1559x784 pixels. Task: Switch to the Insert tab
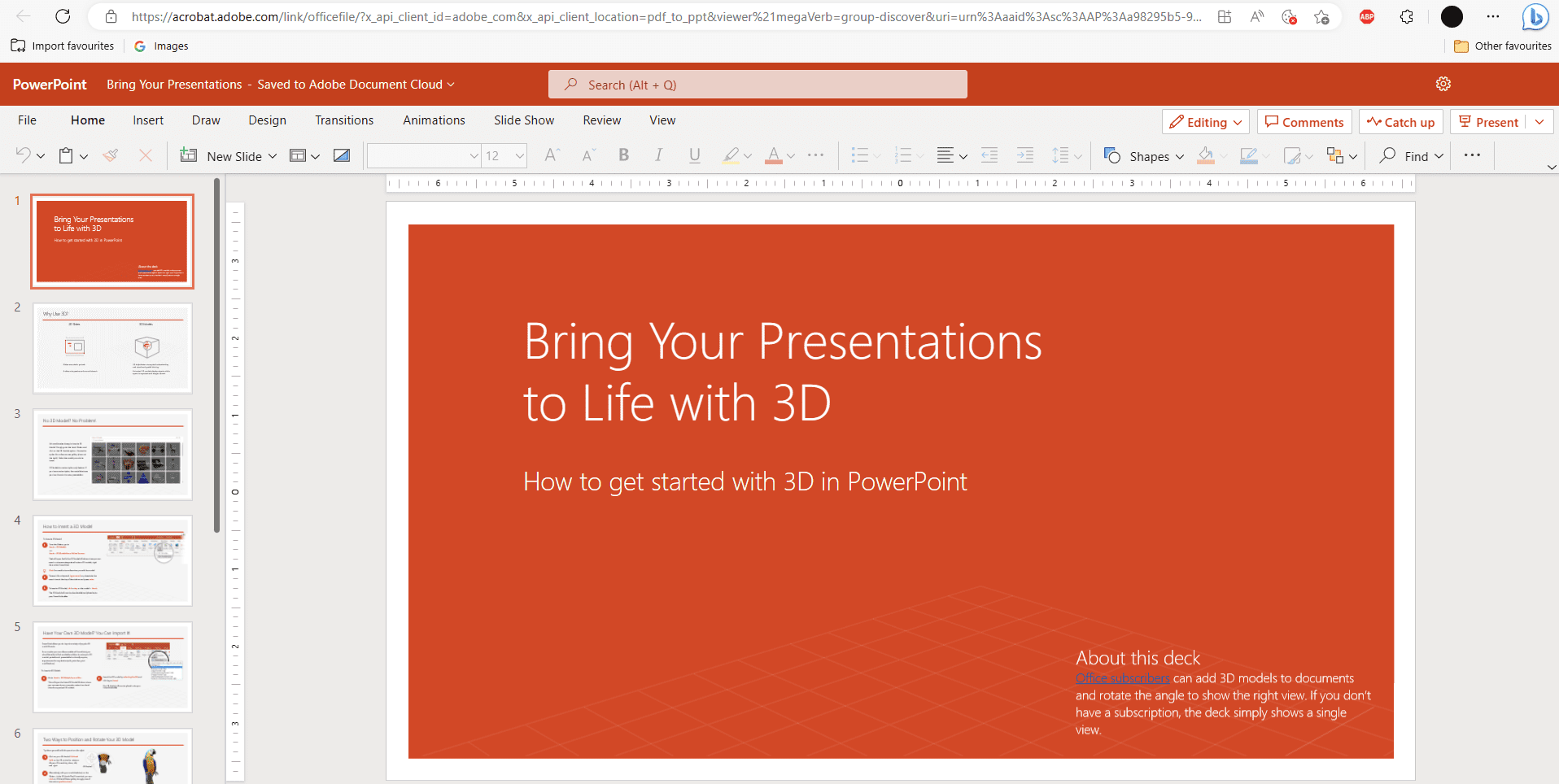point(148,120)
